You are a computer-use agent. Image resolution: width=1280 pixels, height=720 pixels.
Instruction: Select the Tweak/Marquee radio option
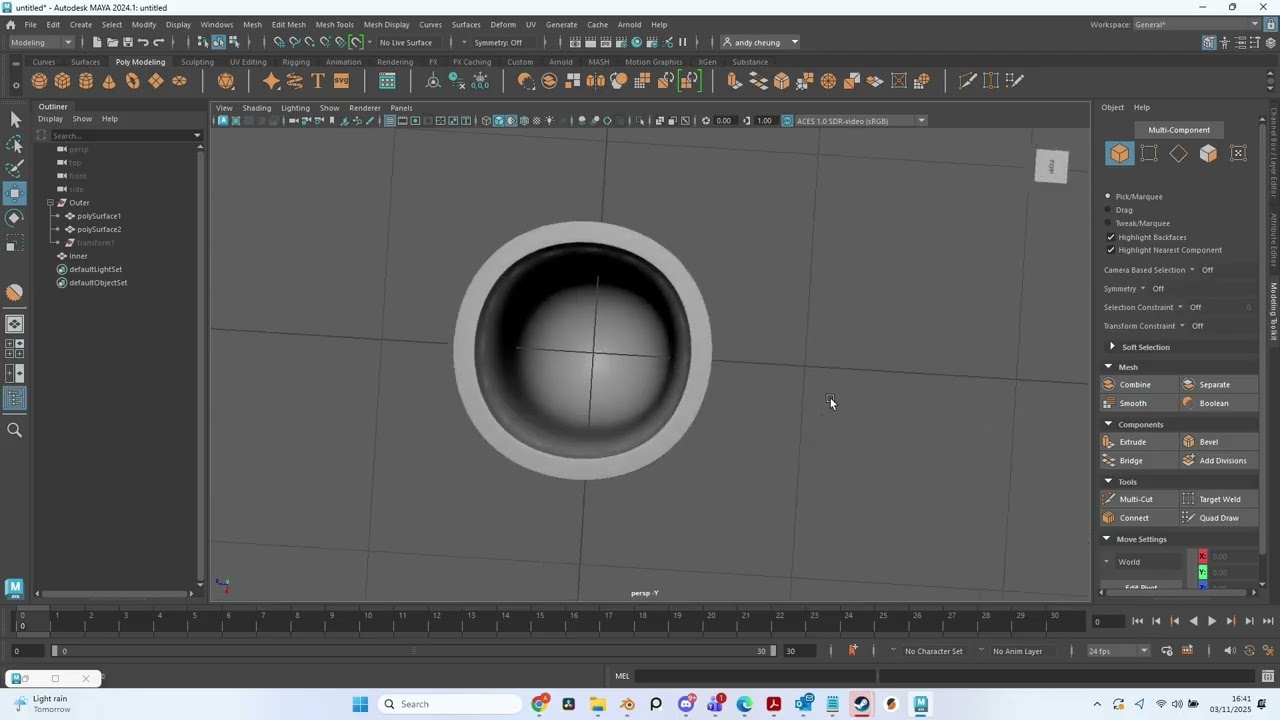point(1108,223)
